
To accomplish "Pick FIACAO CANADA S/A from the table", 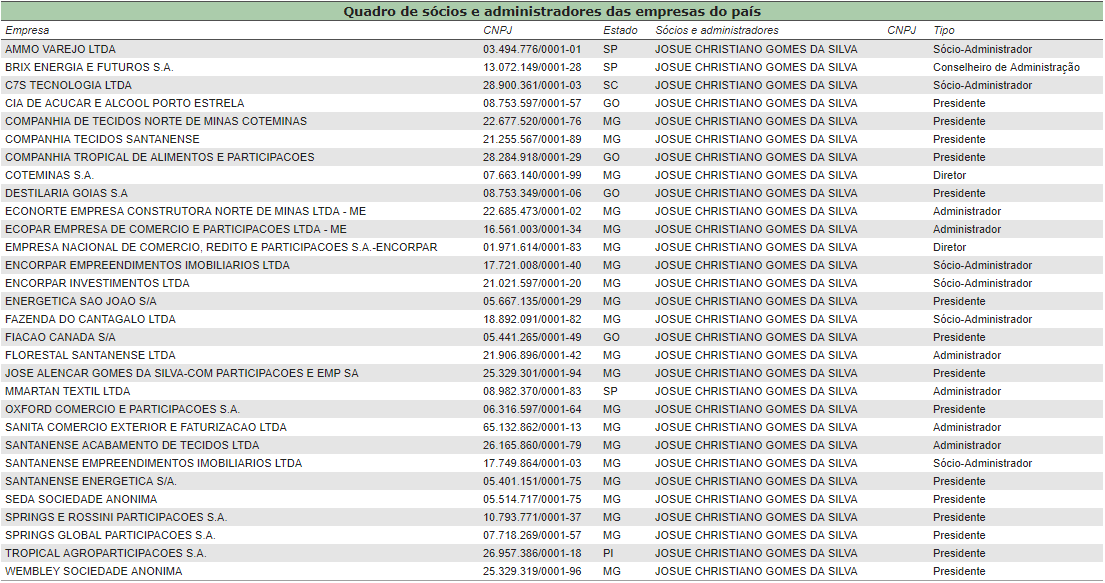I will click(60, 337).
